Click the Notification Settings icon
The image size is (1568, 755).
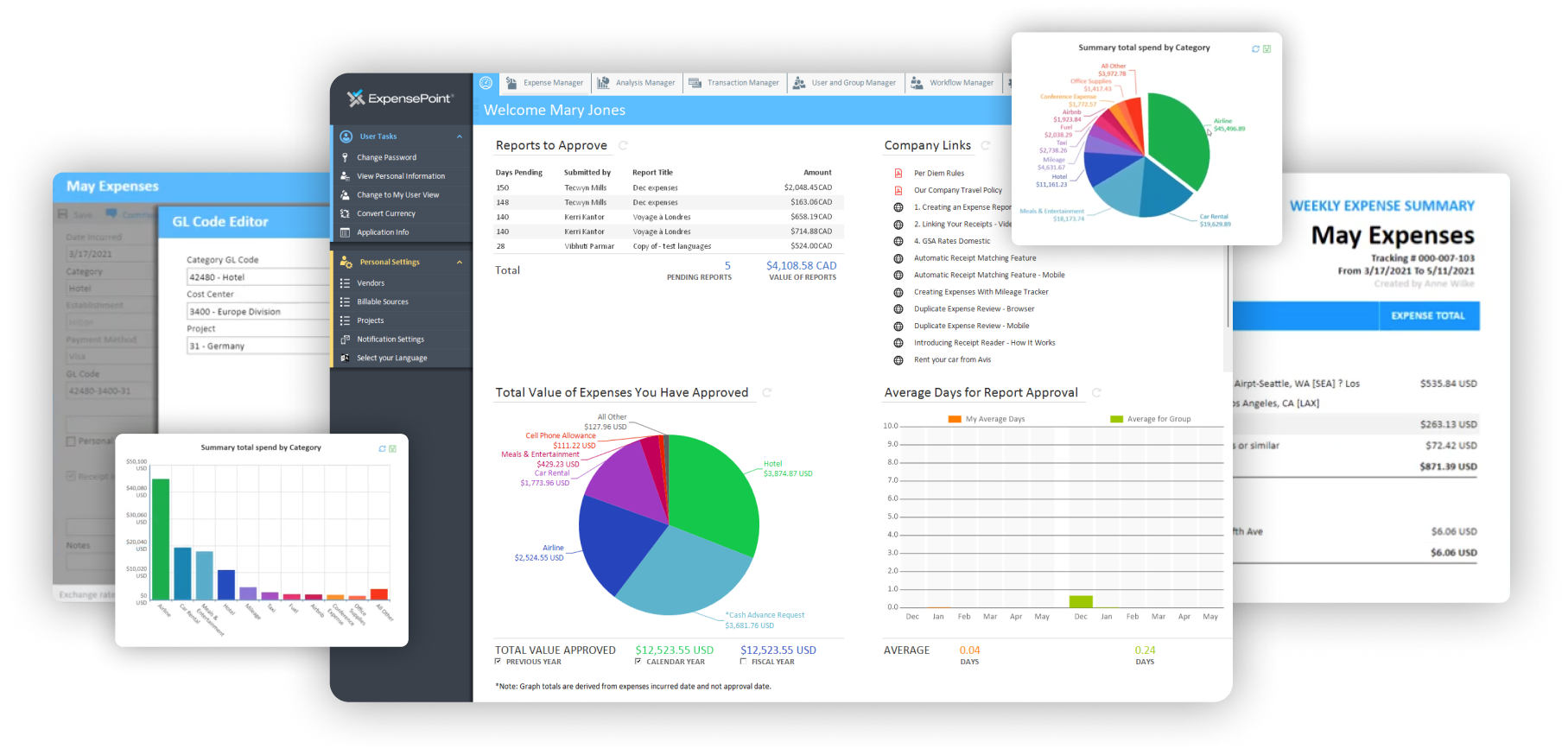(345, 339)
